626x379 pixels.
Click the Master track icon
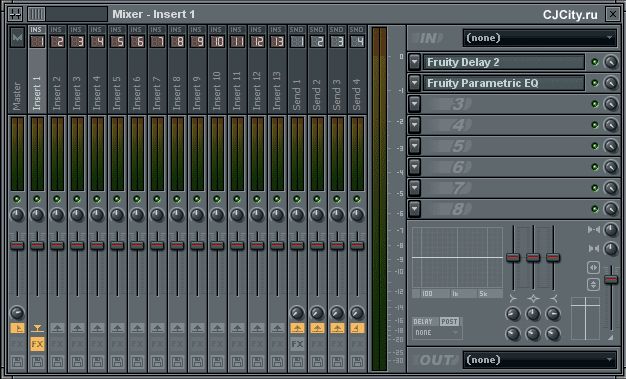point(17,38)
